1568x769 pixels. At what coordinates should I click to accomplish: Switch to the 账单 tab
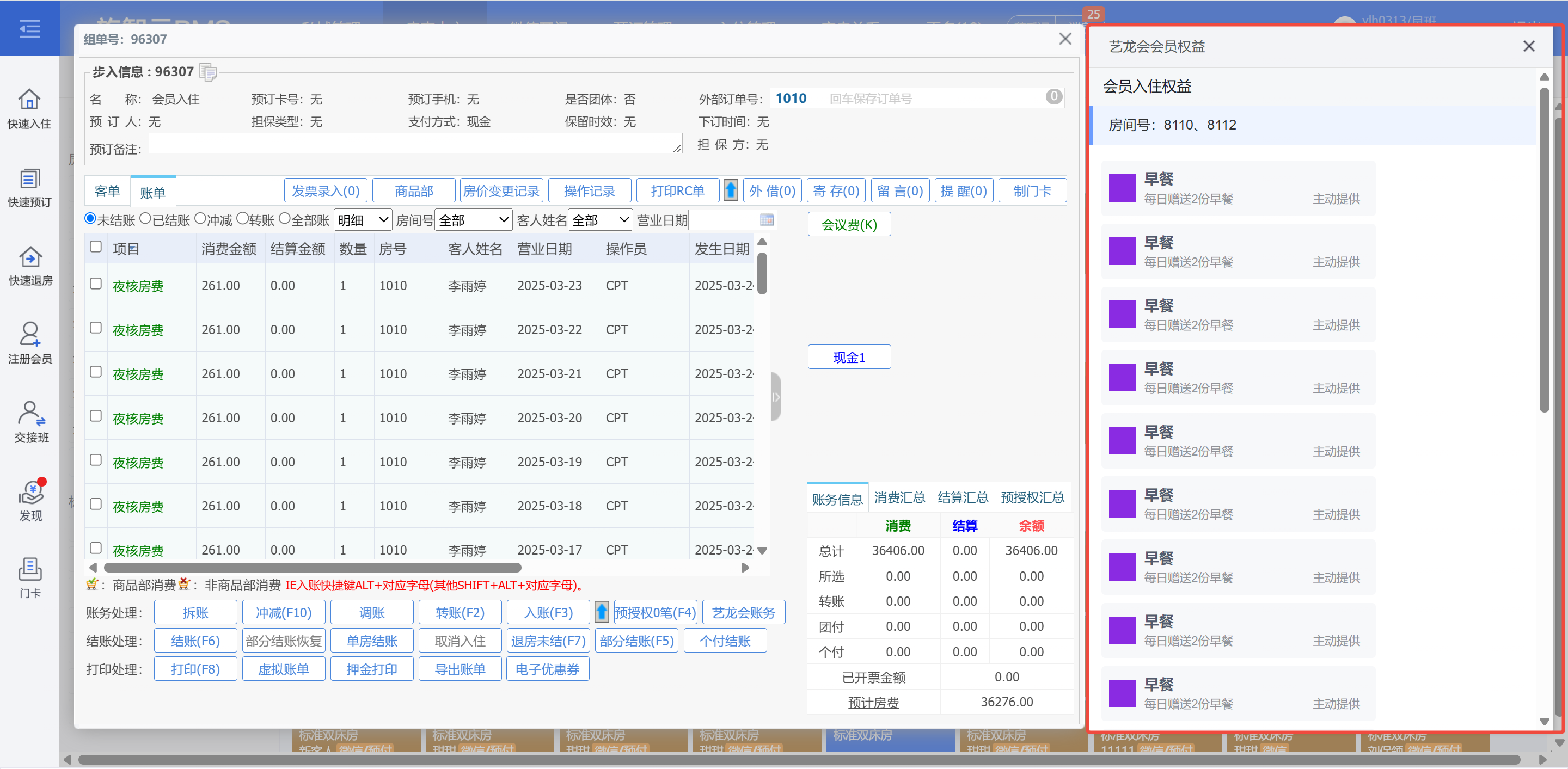point(153,192)
